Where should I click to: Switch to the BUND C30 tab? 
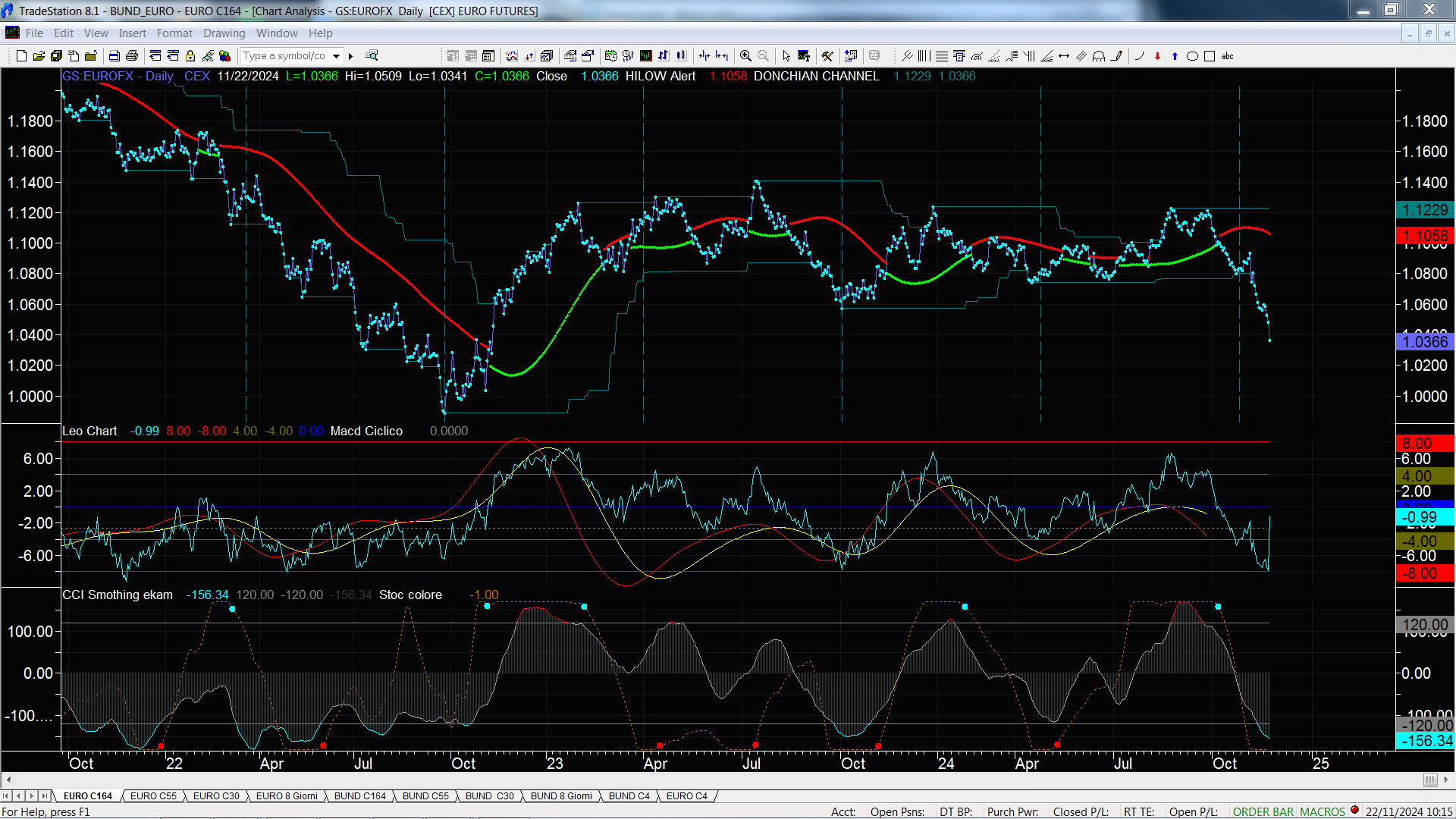tap(489, 796)
